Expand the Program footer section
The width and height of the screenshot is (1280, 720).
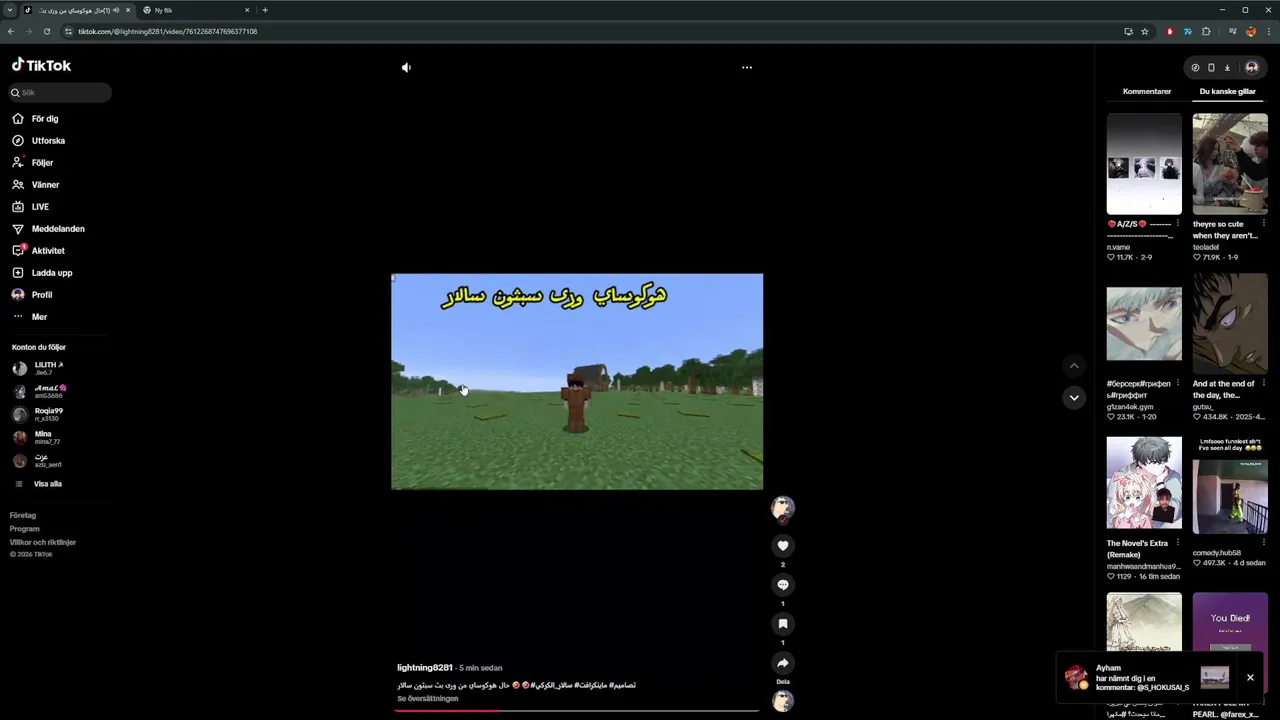click(x=25, y=529)
